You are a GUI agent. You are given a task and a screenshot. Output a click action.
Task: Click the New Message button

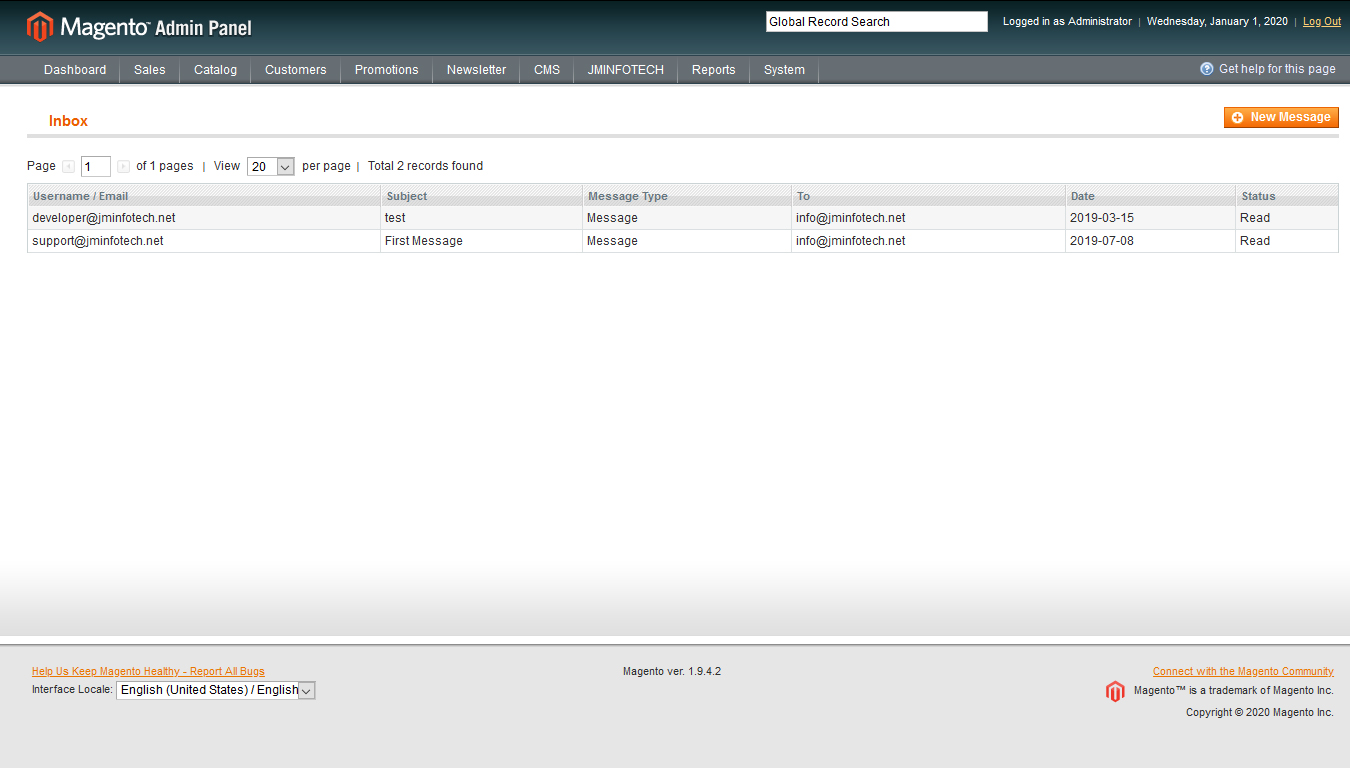pyautogui.click(x=1281, y=117)
